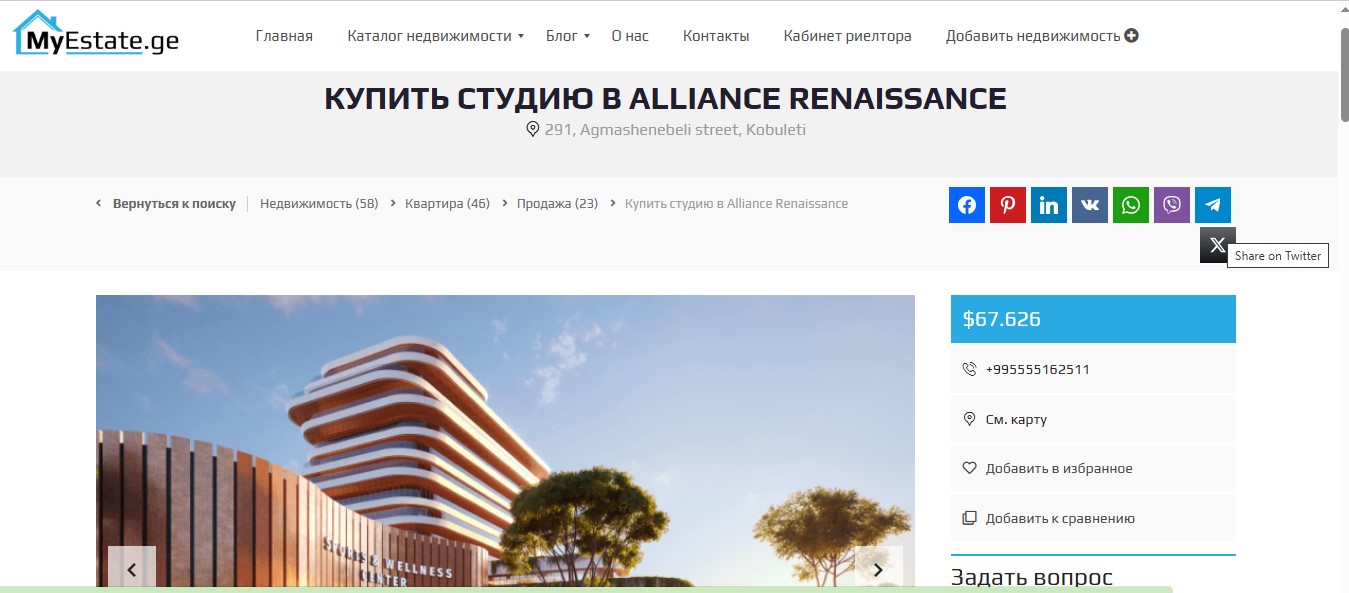Select Добавить недвижимость in navigation
1349x593 pixels.
pyautogui.click(x=1033, y=36)
